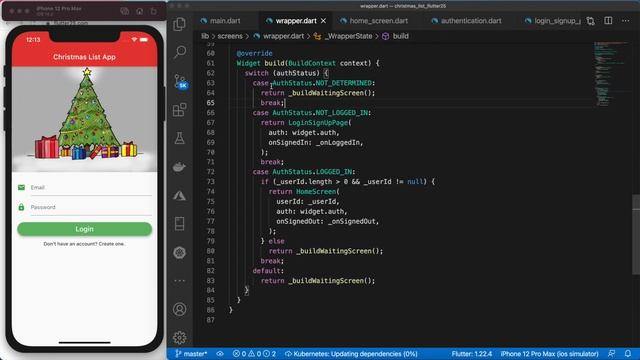Click "HomeScreen" on line 74
640x360 pixels.
coord(316,191)
